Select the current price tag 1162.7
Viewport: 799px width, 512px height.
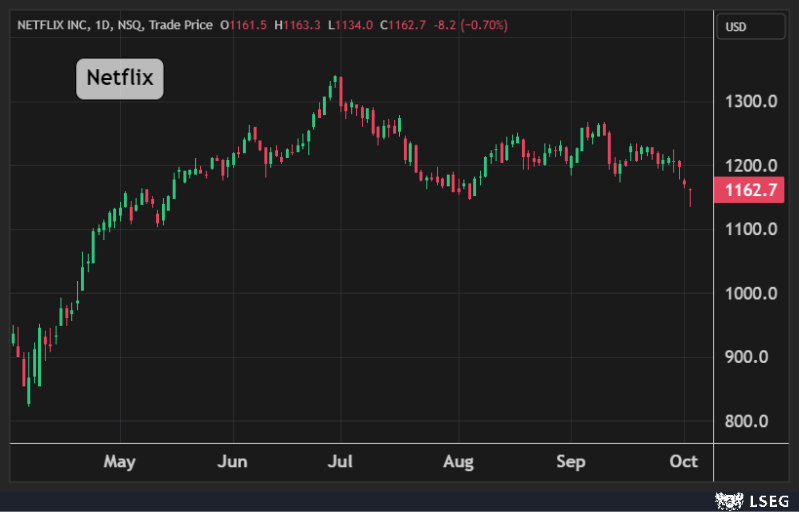pyautogui.click(x=748, y=190)
